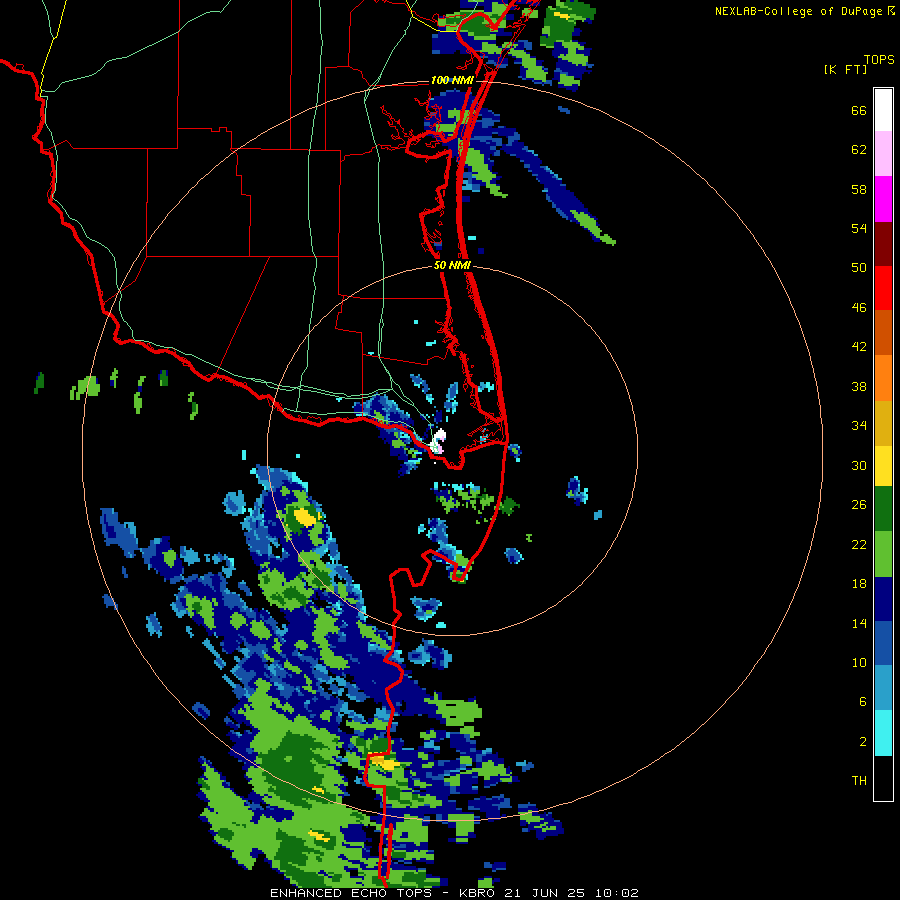Viewport: 900px width, 900px height.
Task: Click legend value '18'
Action: (859, 584)
